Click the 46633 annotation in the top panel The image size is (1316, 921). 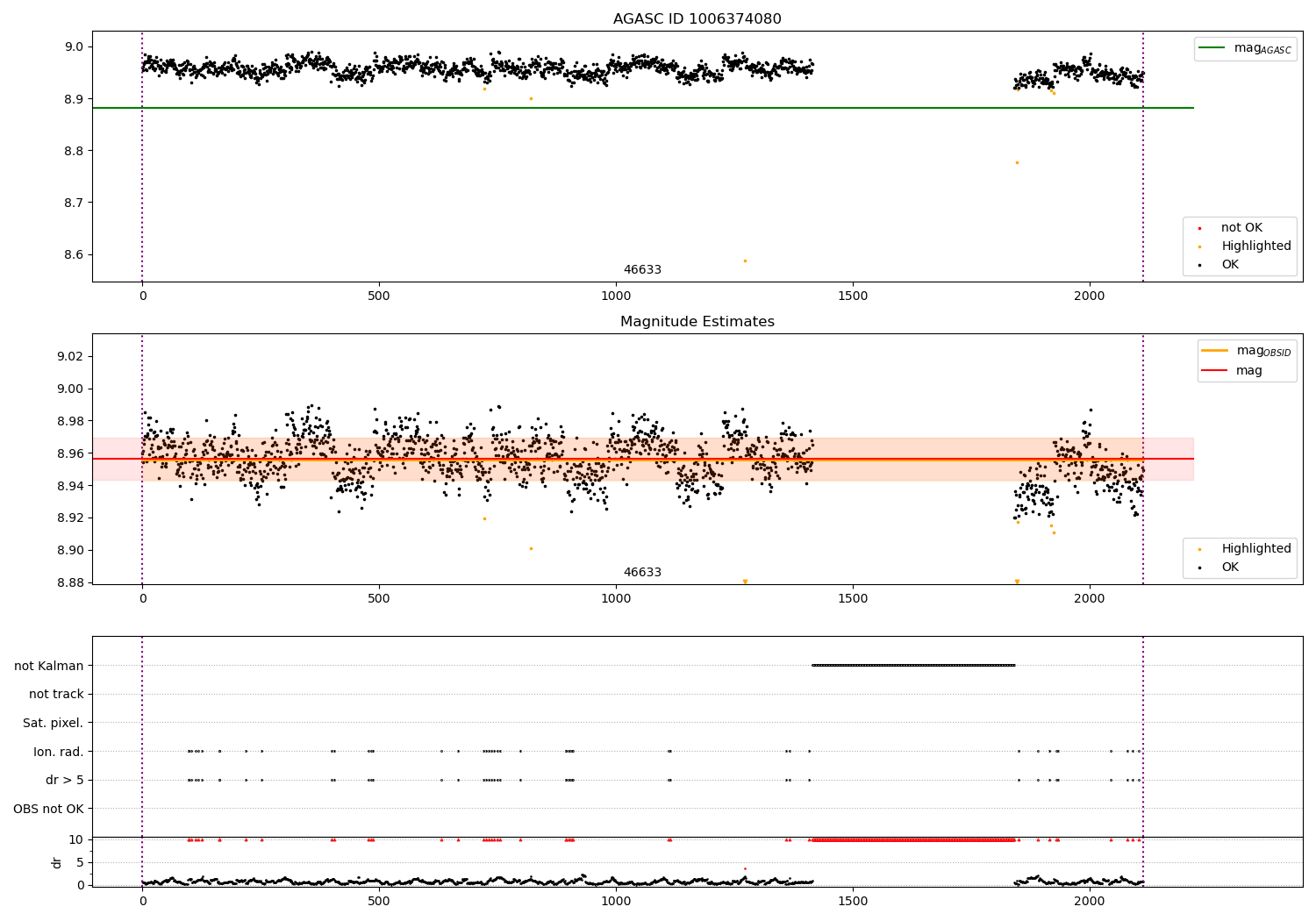642,270
